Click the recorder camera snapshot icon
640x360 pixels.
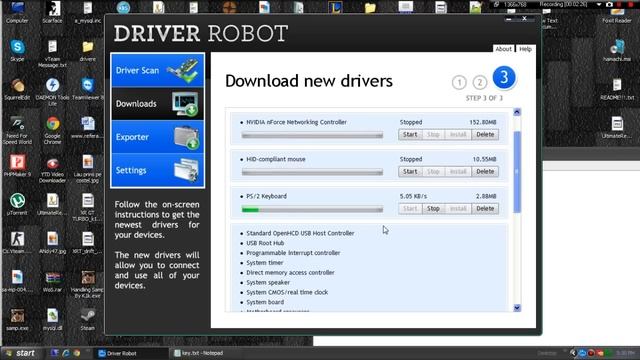(x=609, y=4)
